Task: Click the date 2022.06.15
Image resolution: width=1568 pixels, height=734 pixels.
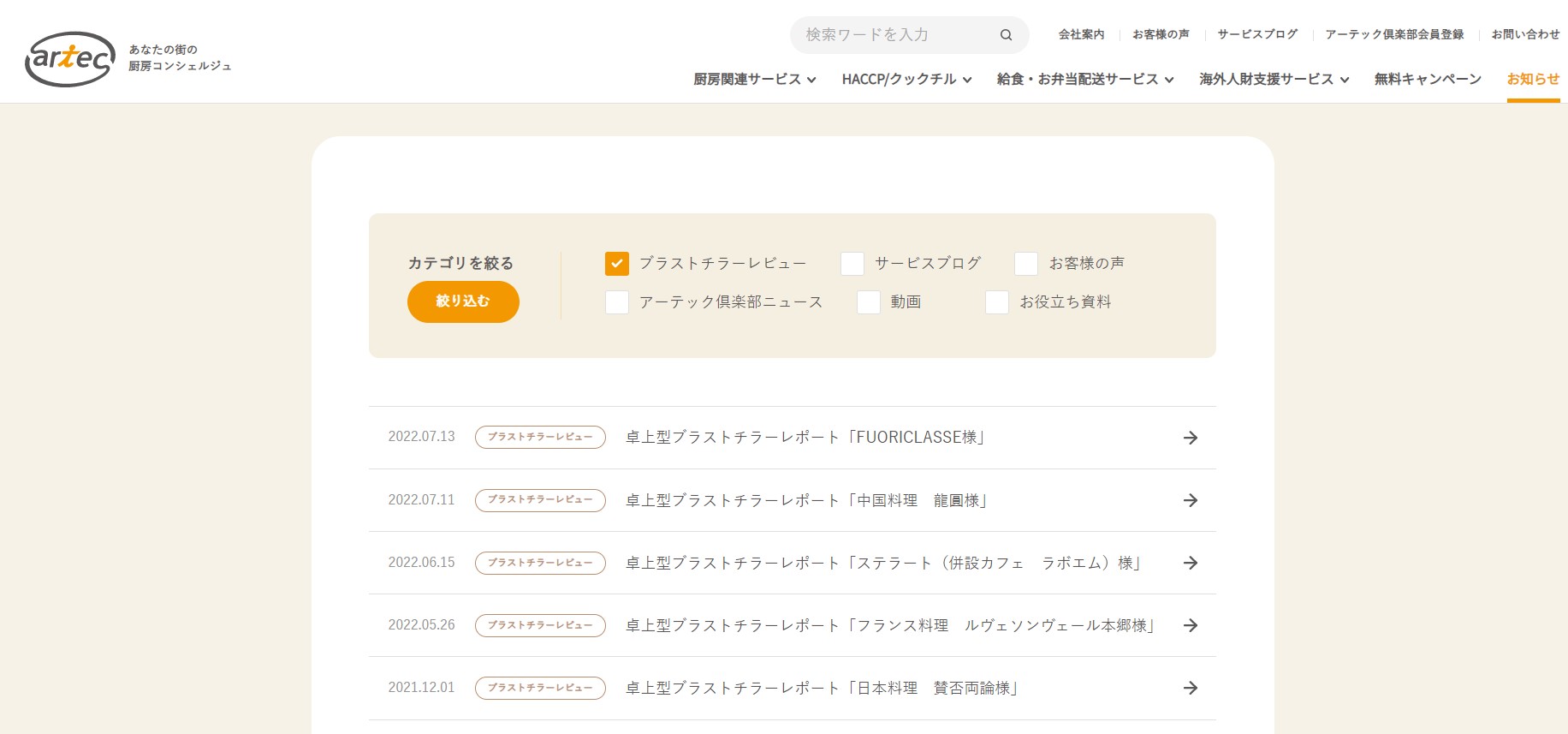Action: [421, 563]
